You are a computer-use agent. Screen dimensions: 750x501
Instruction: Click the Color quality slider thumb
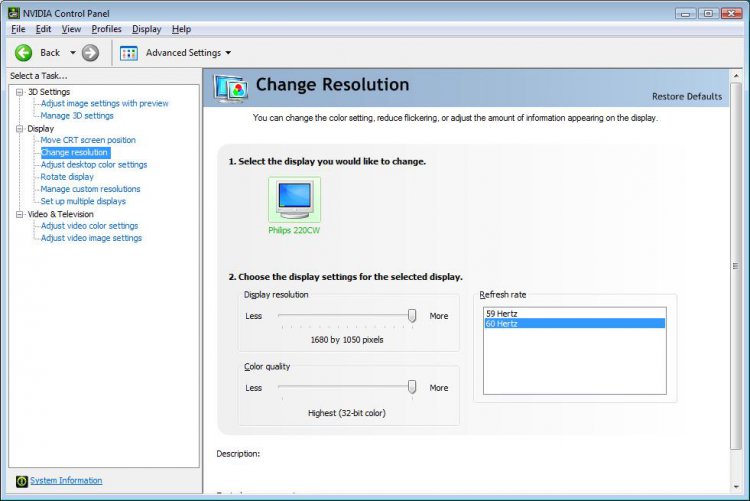(x=412, y=387)
